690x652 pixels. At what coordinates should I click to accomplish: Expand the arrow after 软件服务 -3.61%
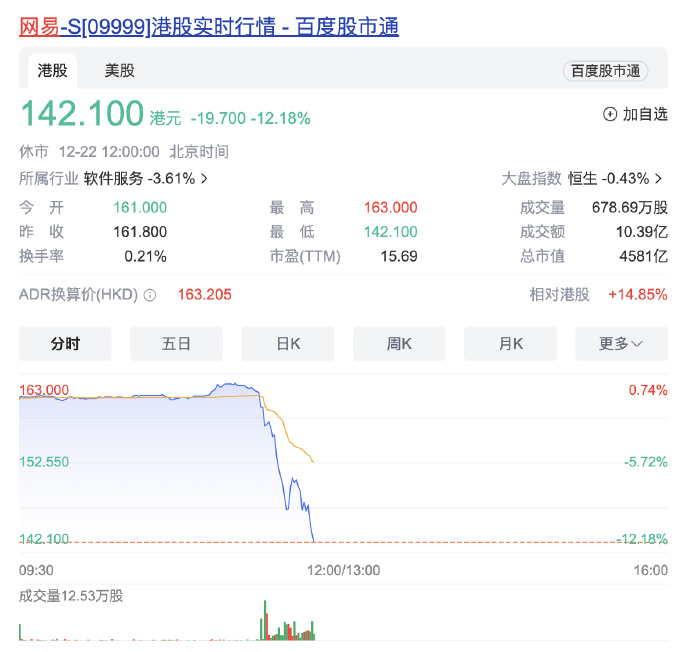tap(204, 179)
